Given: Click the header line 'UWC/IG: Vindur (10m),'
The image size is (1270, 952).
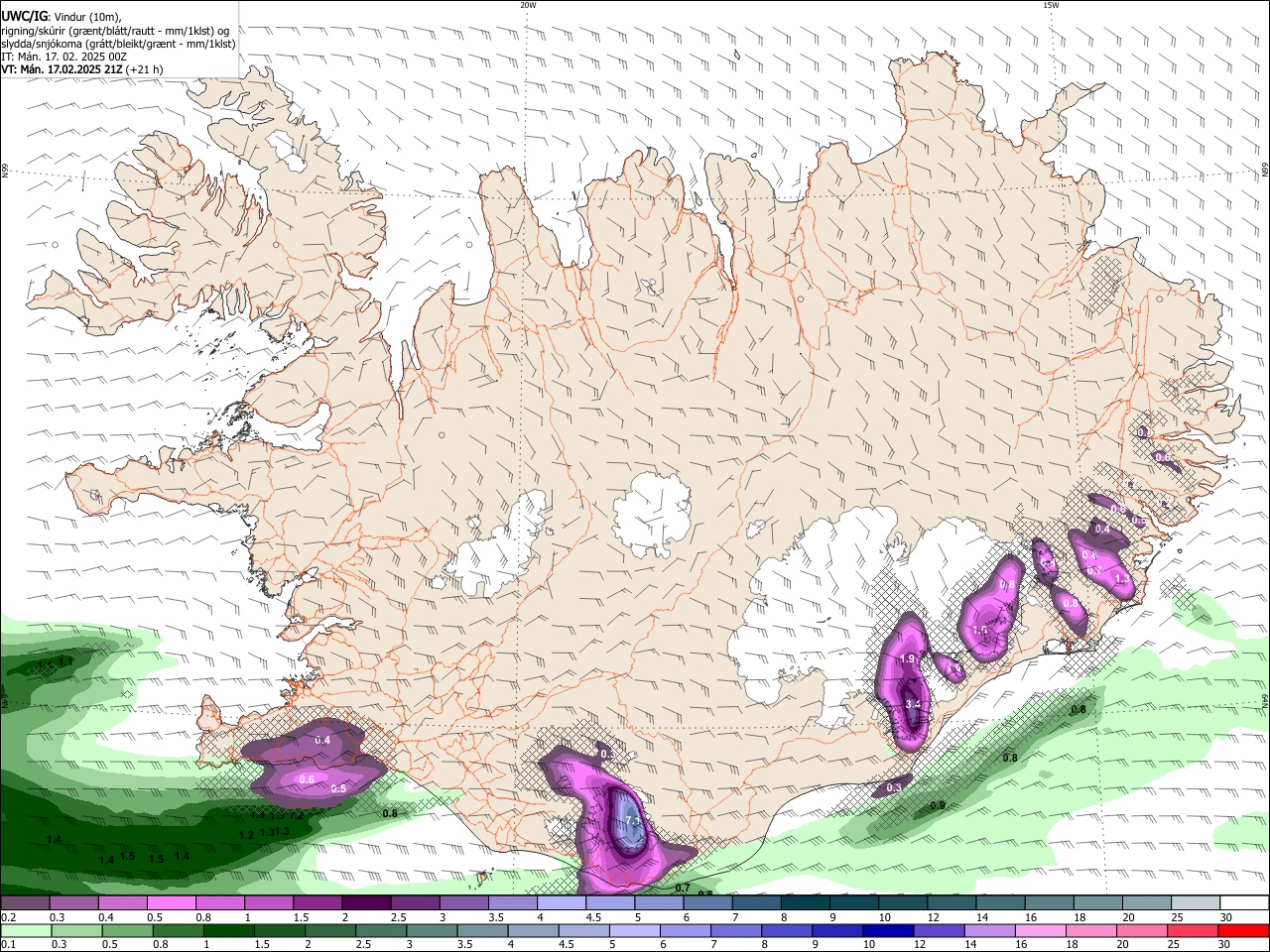Looking at the screenshot, I should tap(61, 17).
